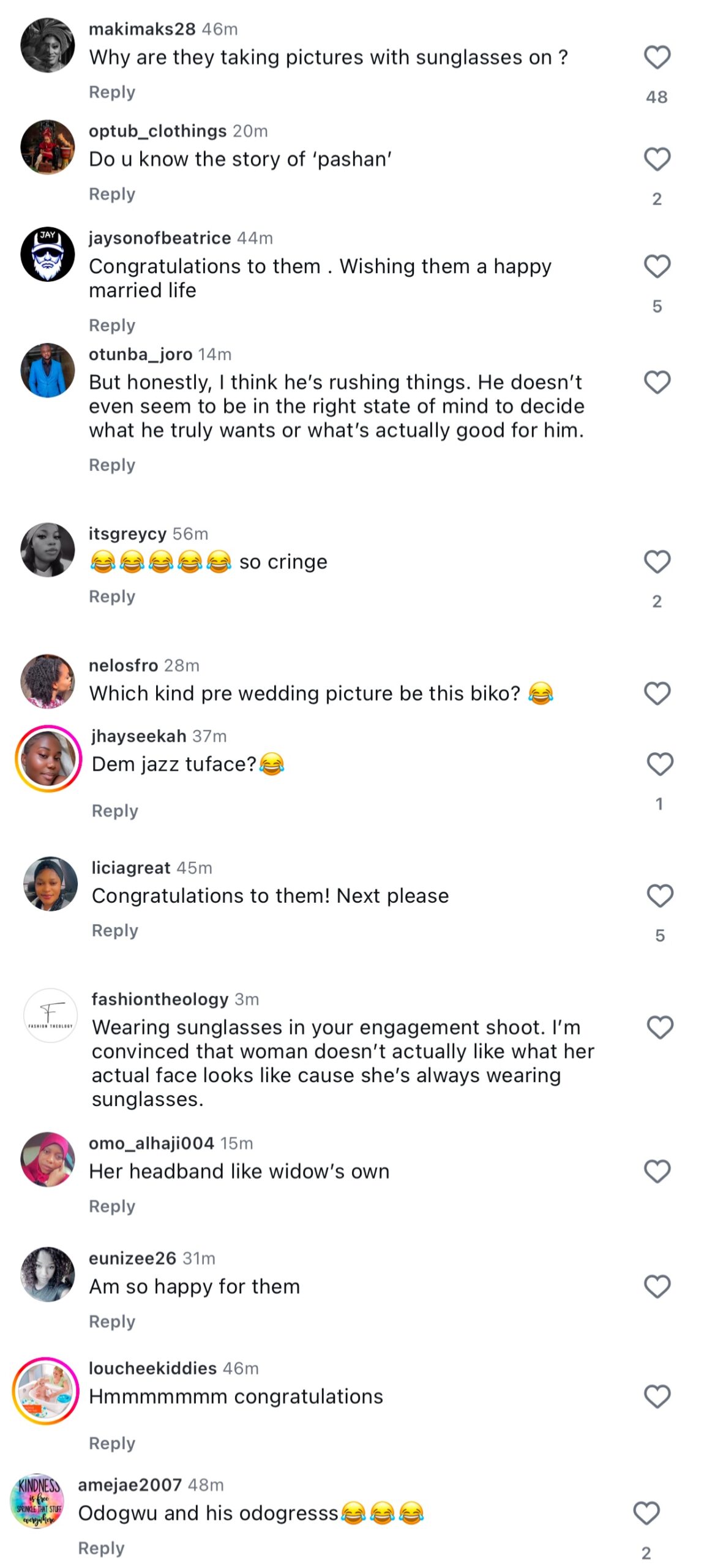Toggle like on eunizee26's comment
This screenshot has width=704, height=1568.
click(657, 1286)
